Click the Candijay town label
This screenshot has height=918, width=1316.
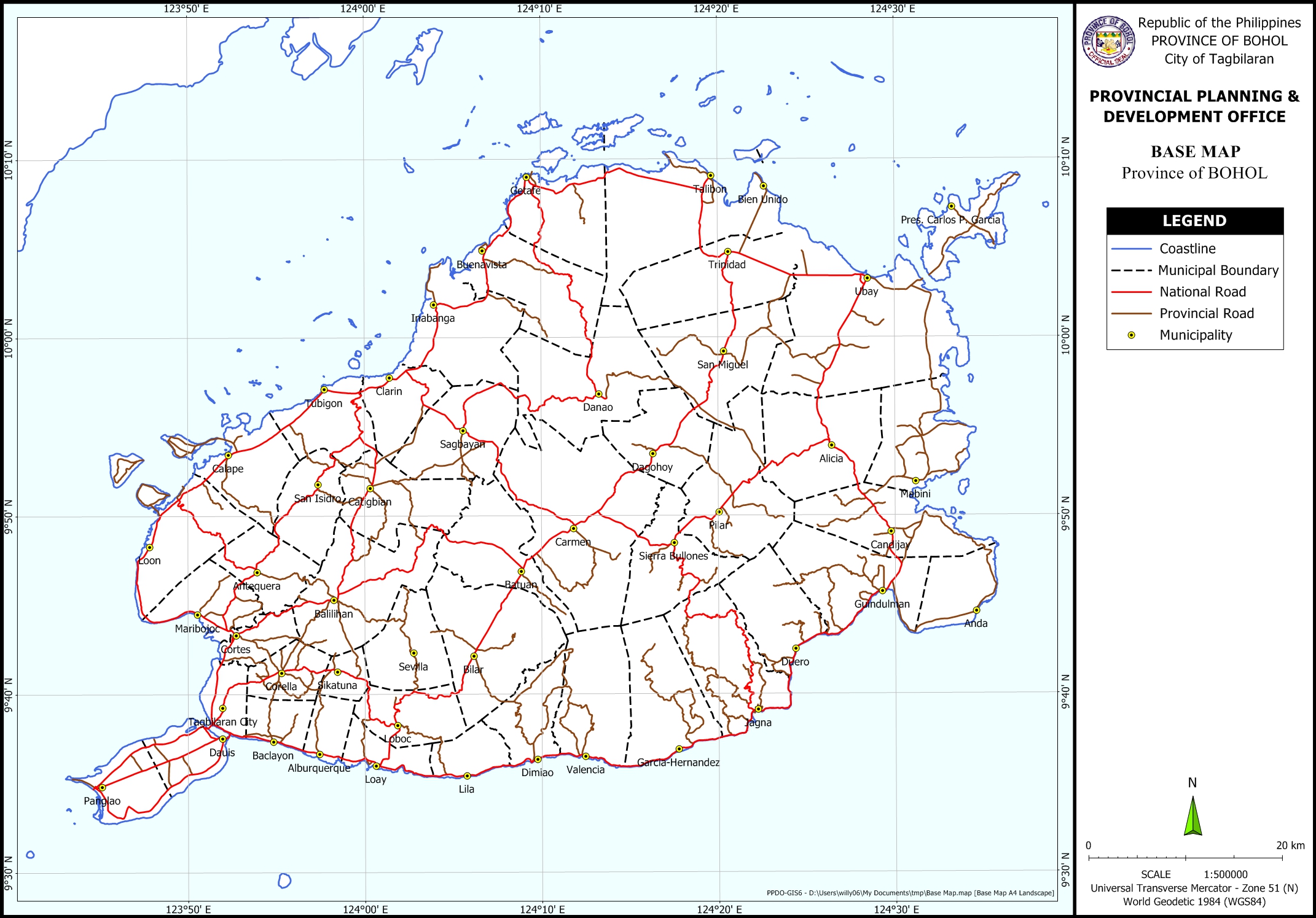click(x=890, y=545)
